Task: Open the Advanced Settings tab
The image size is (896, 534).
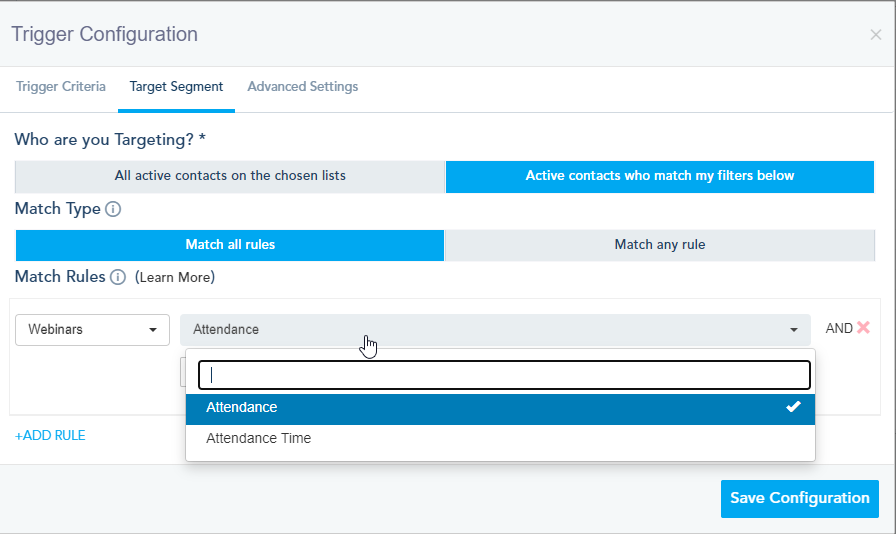Action: [x=303, y=87]
